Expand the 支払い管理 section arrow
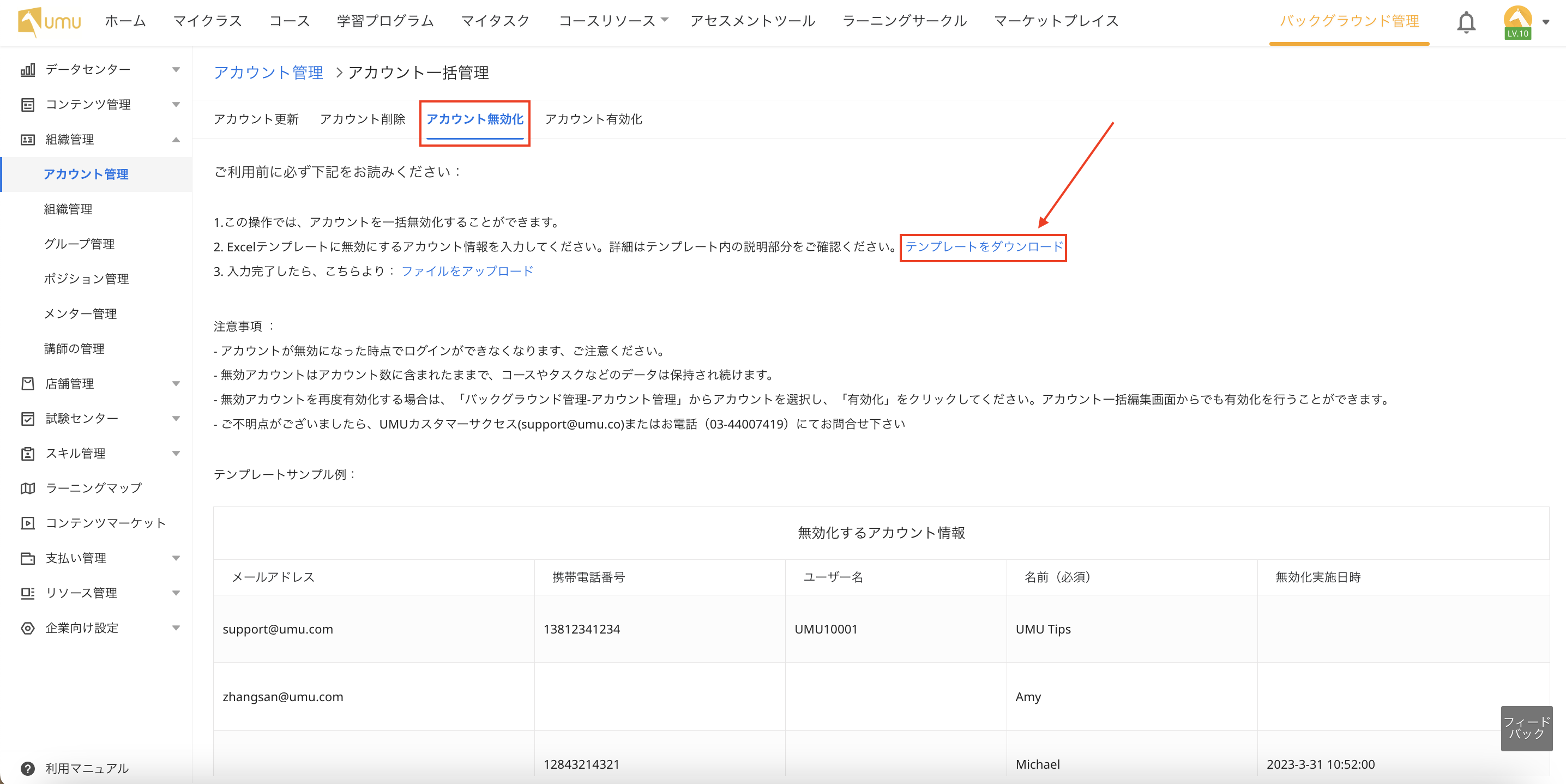This screenshot has width=1566, height=784. pyautogui.click(x=176, y=558)
